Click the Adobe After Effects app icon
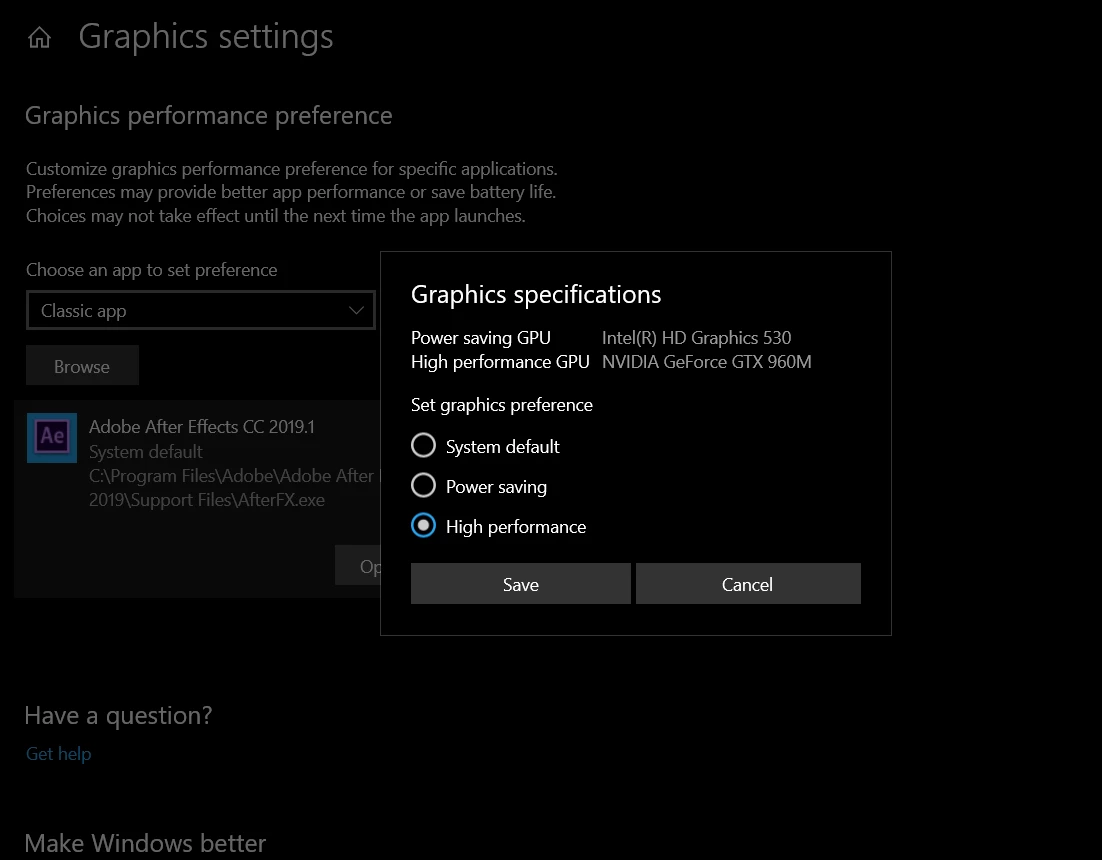Viewport: 1102px width, 860px height. coord(52,438)
